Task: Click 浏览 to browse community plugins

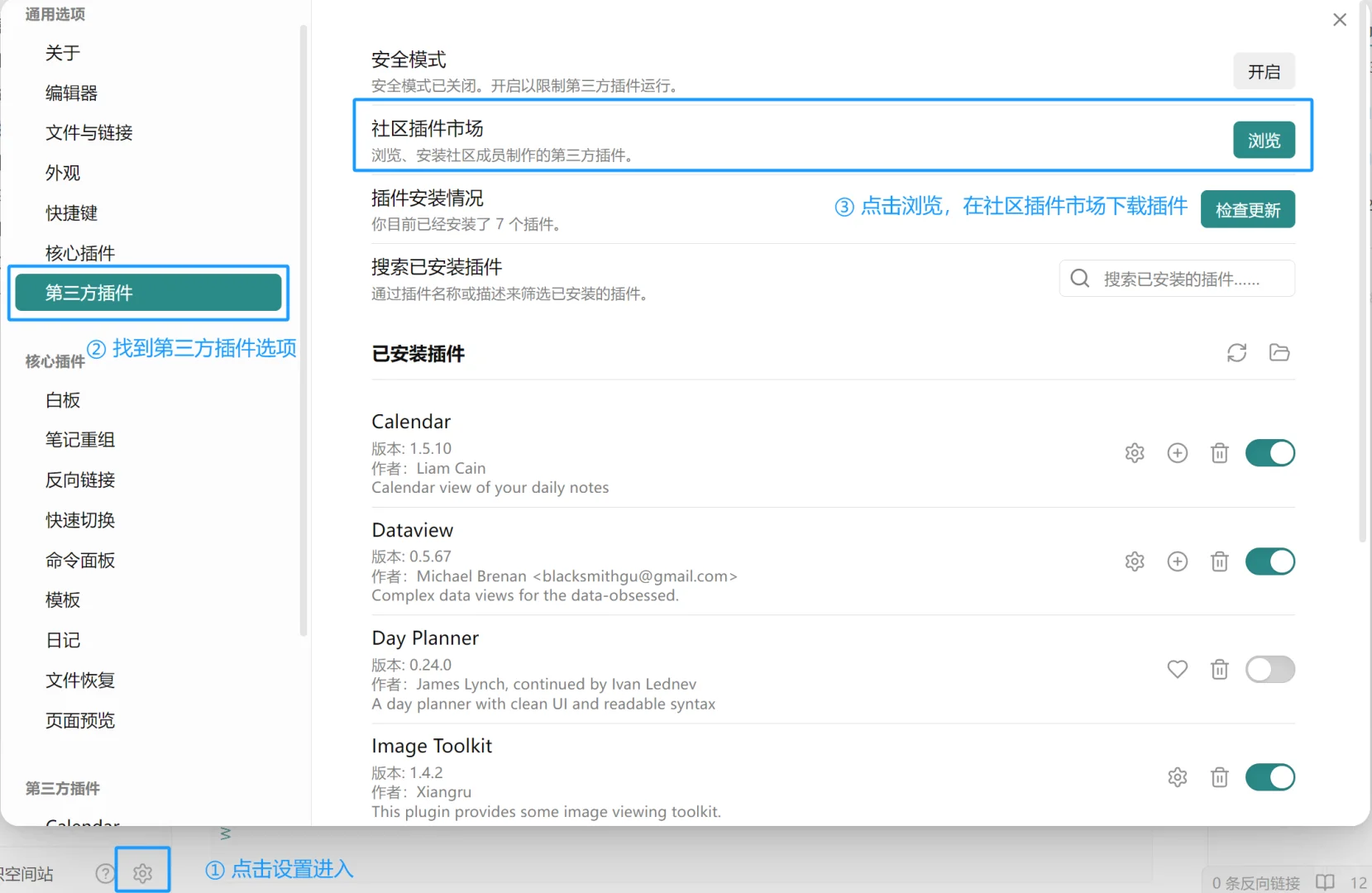Action: click(1264, 141)
